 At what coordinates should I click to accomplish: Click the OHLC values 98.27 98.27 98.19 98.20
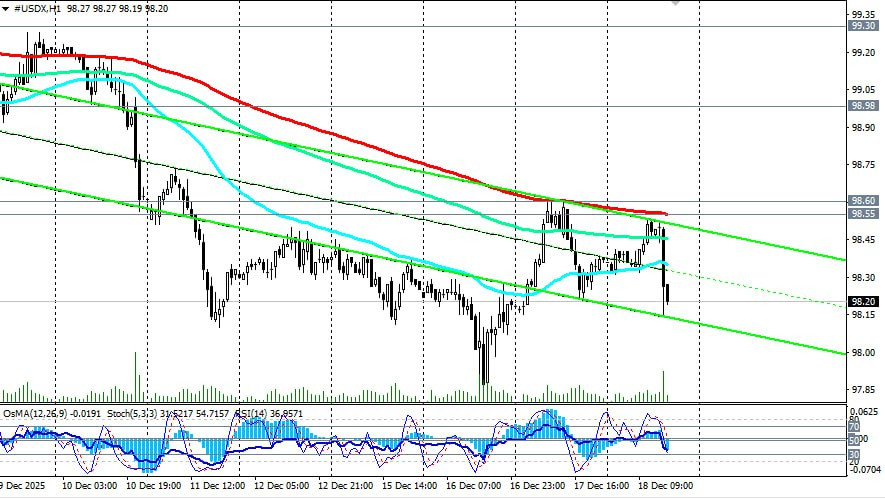[117, 9]
